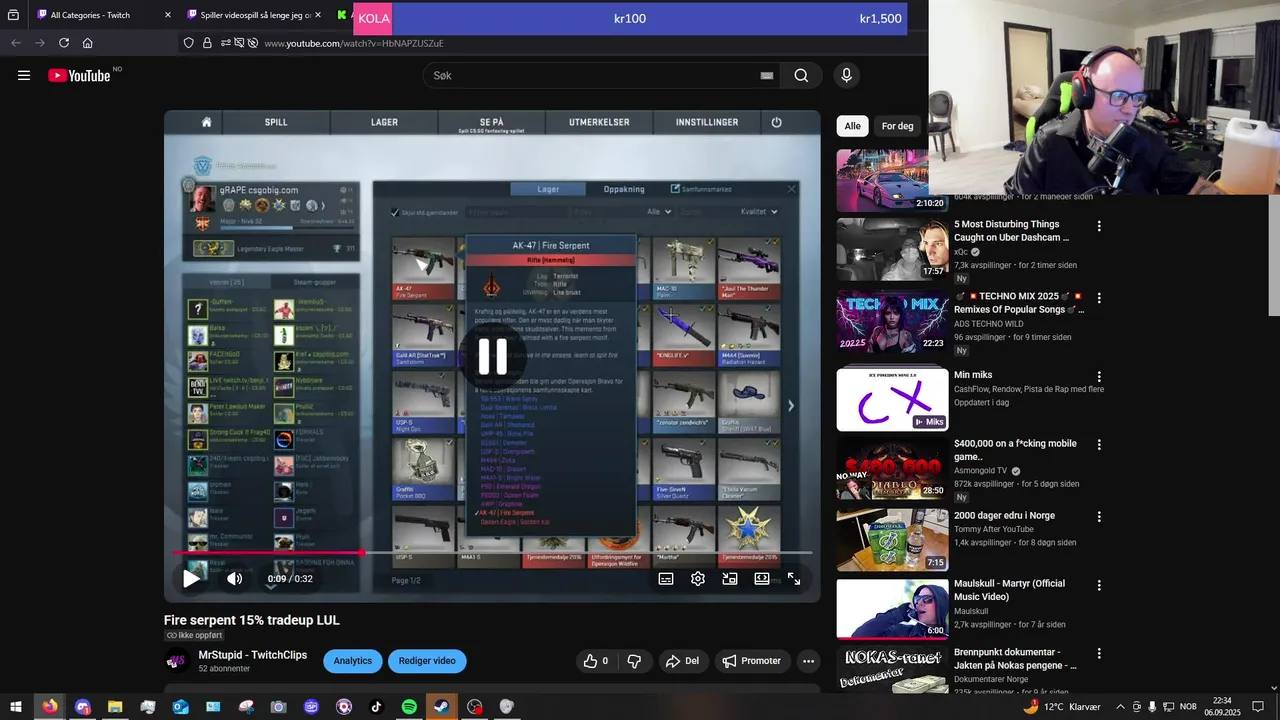This screenshot has height=720, width=1280.
Task: Navigate back in Firefox
Action: (16, 43)
